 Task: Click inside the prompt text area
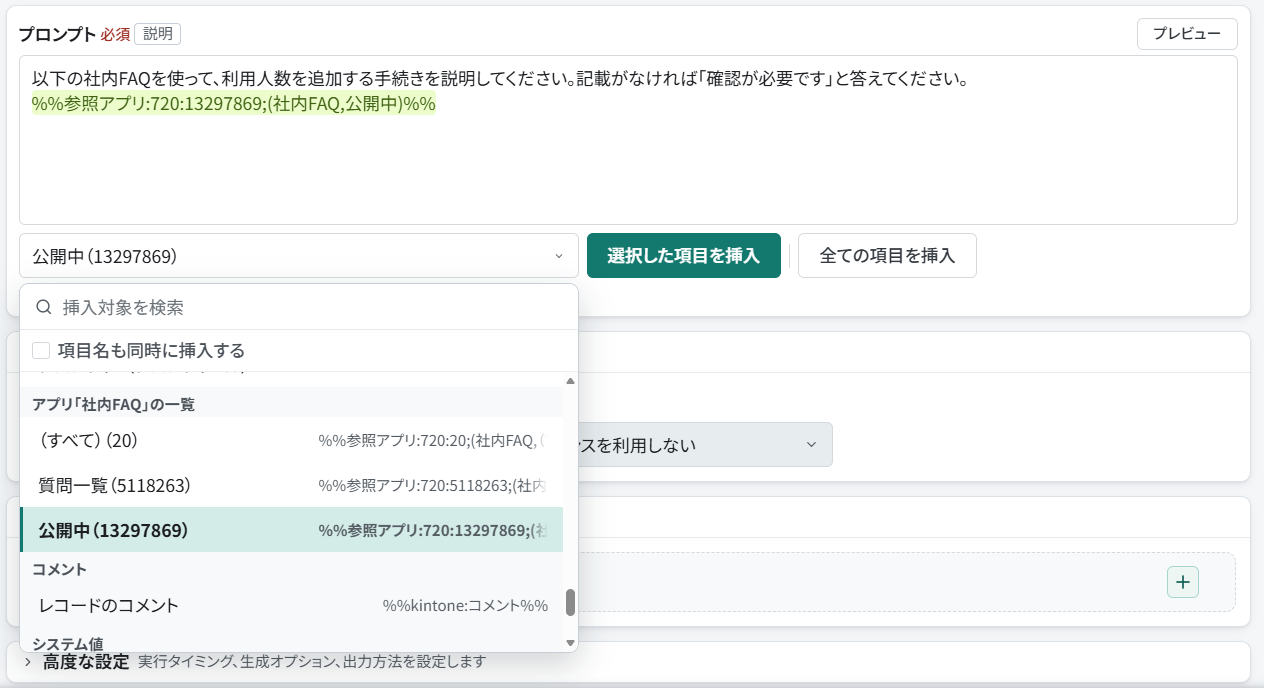tap(628, 140)
